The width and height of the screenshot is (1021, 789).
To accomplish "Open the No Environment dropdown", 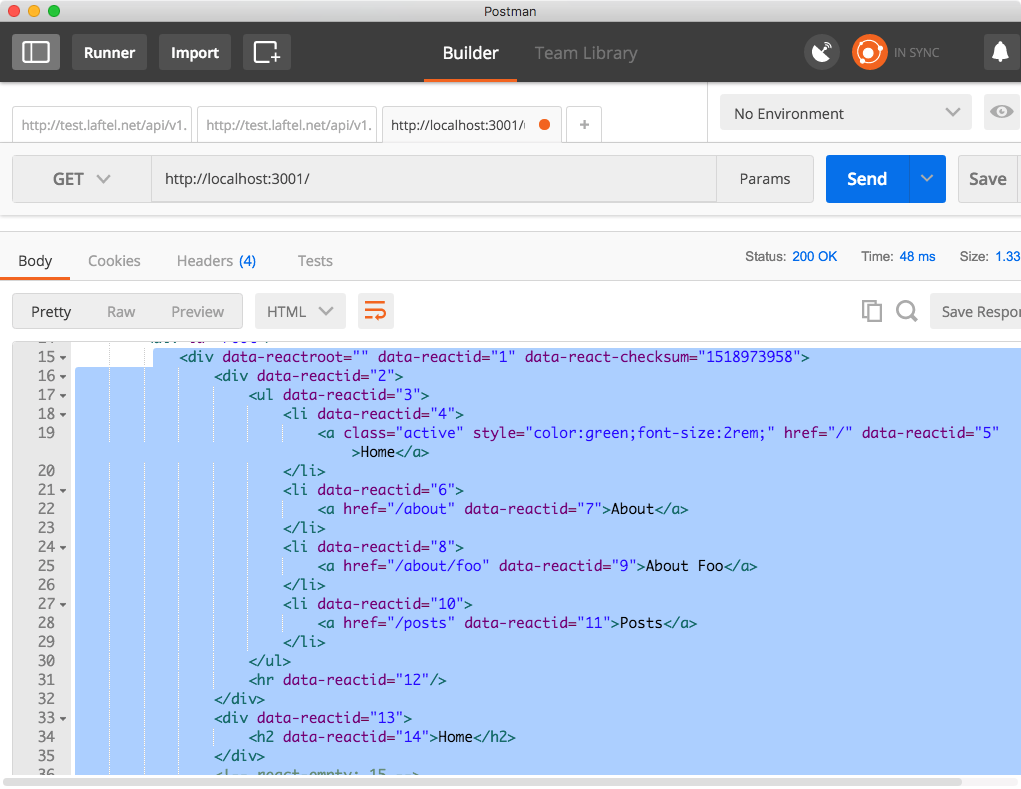I will click(x=846, y=112).
